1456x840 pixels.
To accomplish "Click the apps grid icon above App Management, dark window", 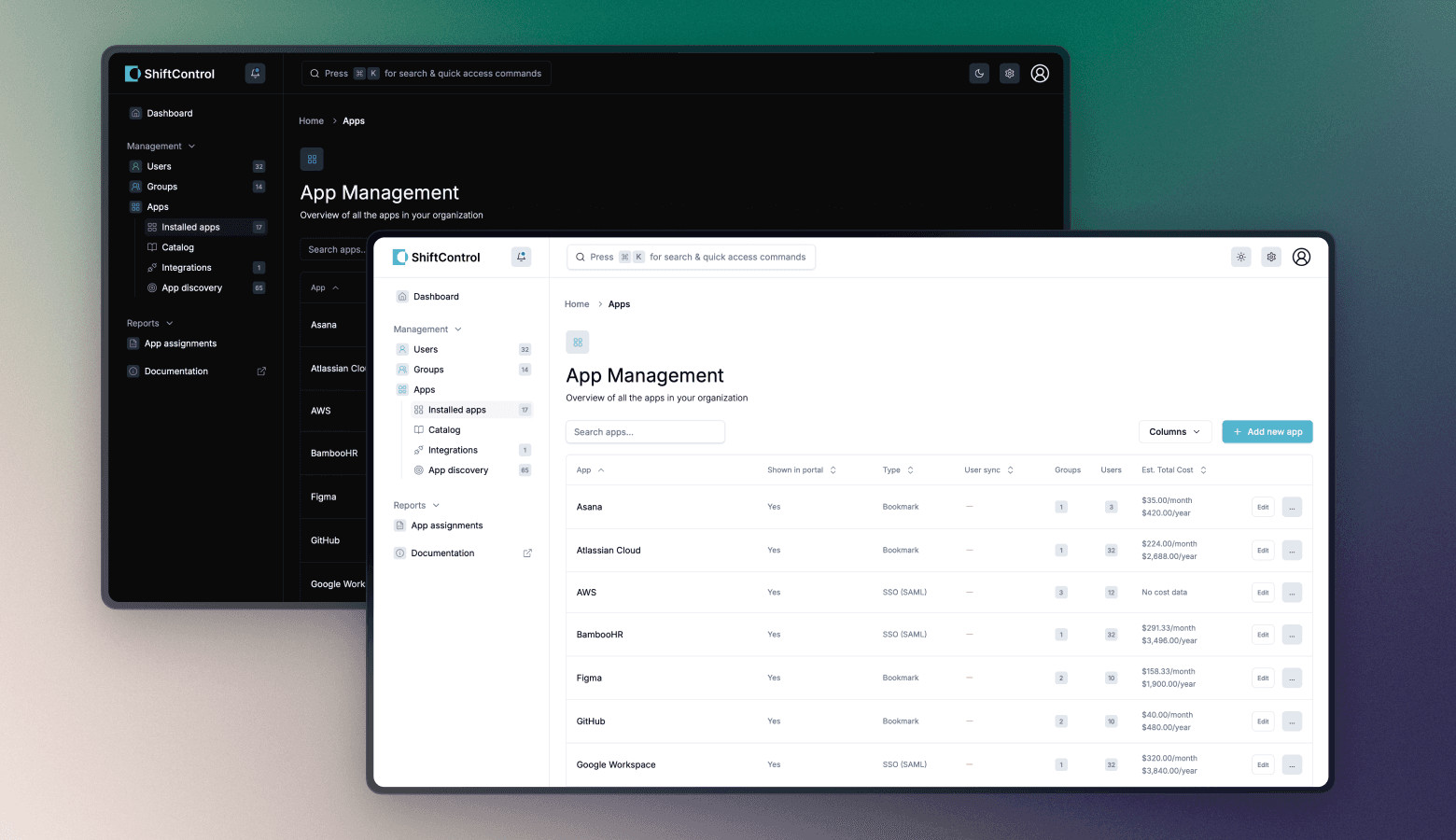I will (312, 160).
